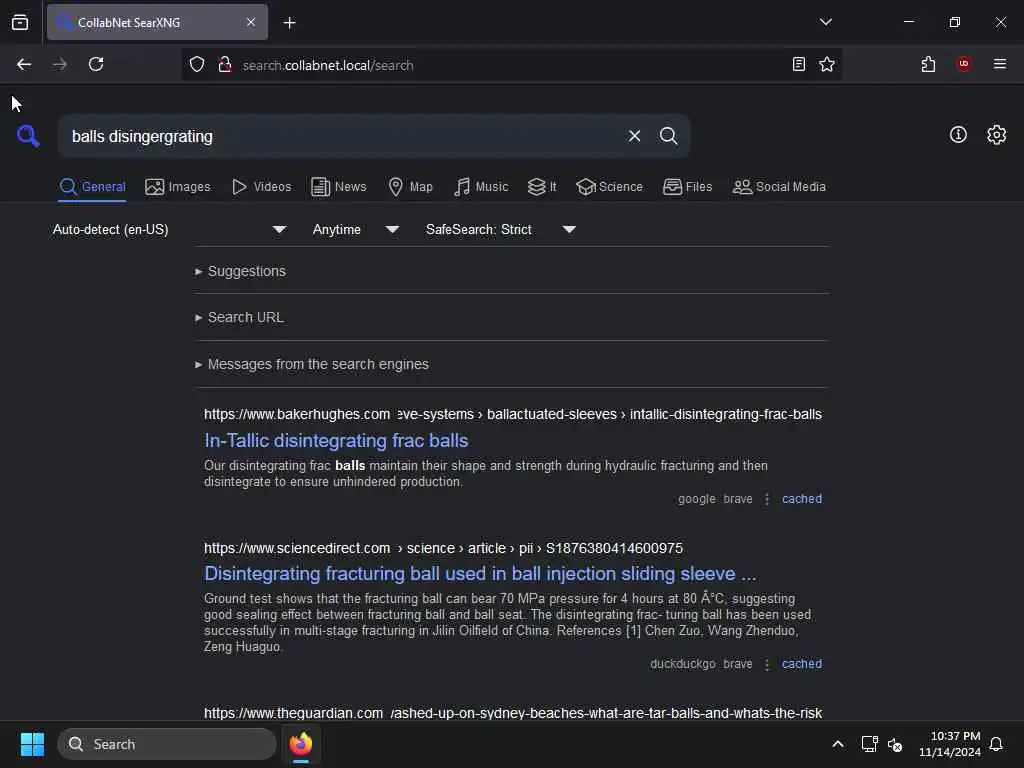Switch to General search category

point(92,187)
